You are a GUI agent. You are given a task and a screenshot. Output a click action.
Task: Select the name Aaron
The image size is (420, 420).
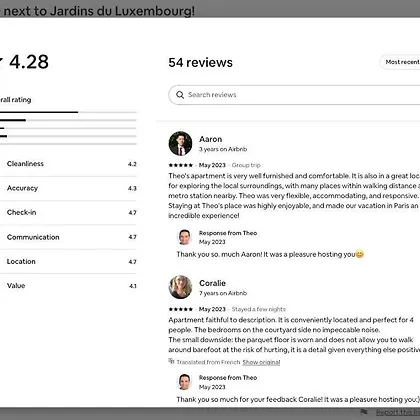pyautogui.click(x=211, y=139)
